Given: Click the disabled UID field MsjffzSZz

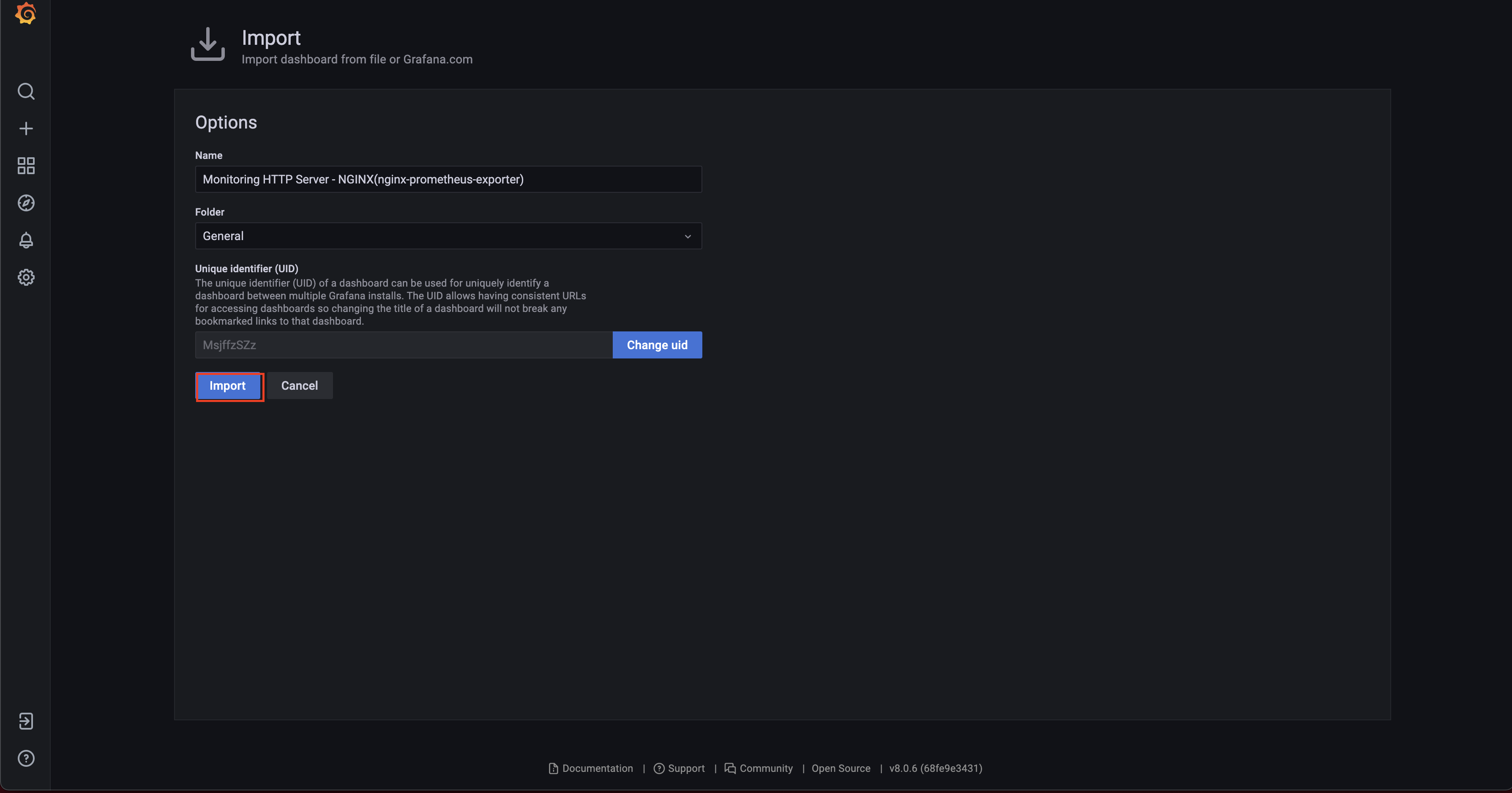Looking at the screenshot, I should (403, 345).
